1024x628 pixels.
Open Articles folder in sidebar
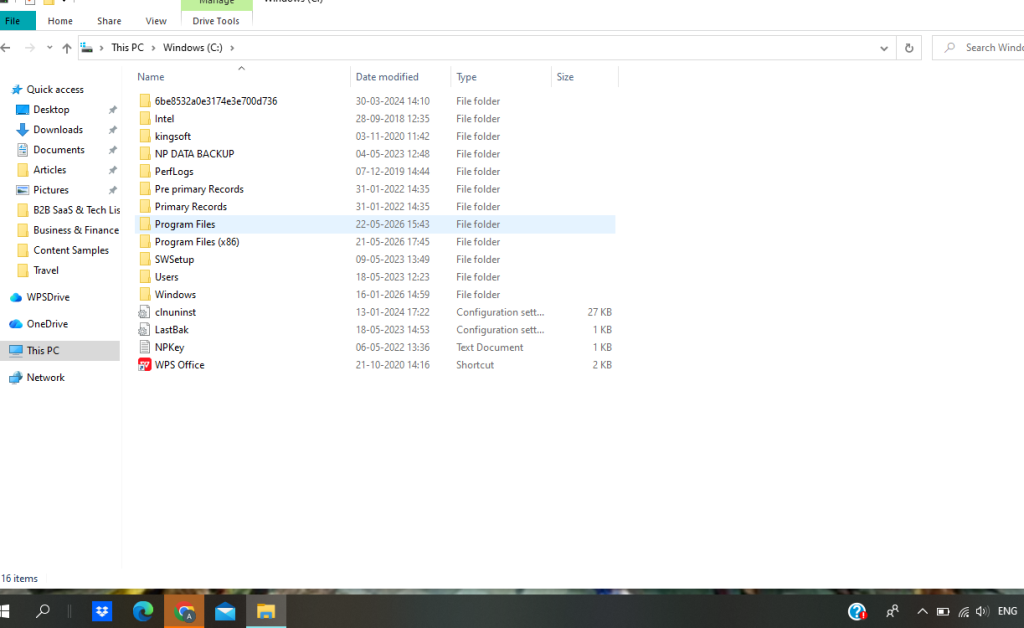coord(50,170)
